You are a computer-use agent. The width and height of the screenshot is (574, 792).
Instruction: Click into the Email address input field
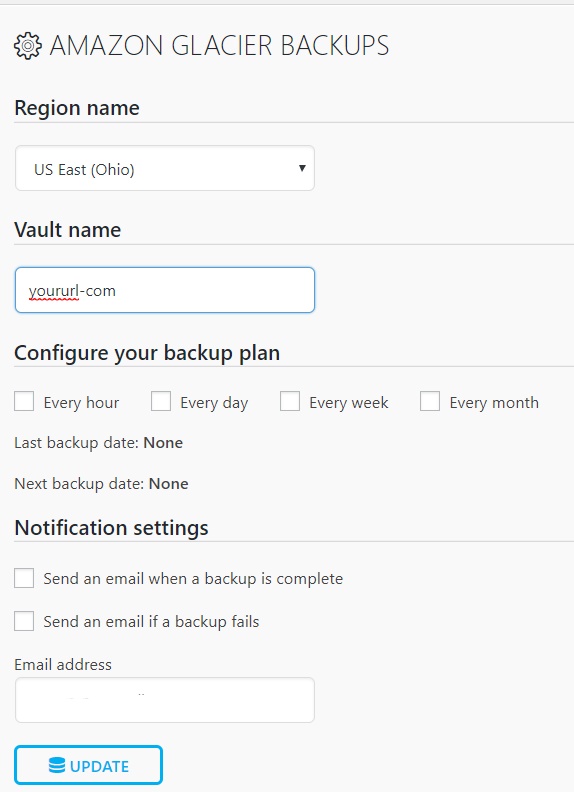(x=165, y=700)
